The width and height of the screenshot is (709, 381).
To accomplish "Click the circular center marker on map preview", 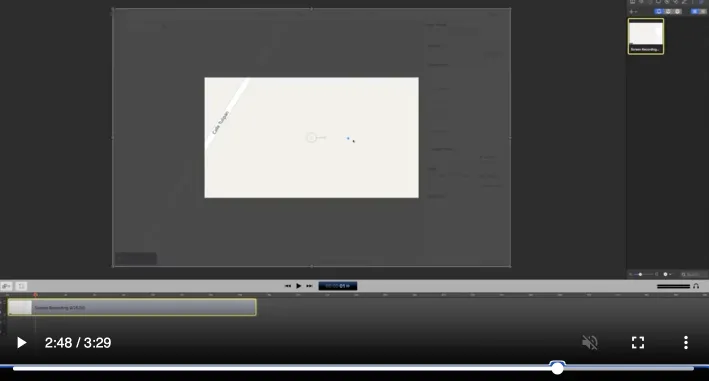I will pyautogui.click(x=311, y=137).
